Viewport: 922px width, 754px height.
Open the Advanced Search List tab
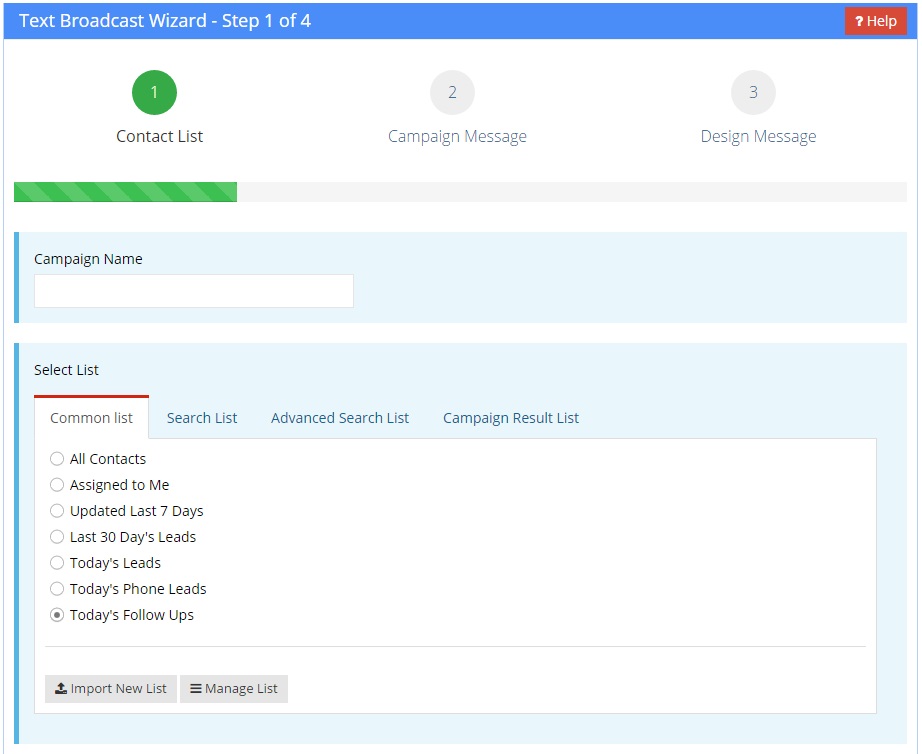339,417
